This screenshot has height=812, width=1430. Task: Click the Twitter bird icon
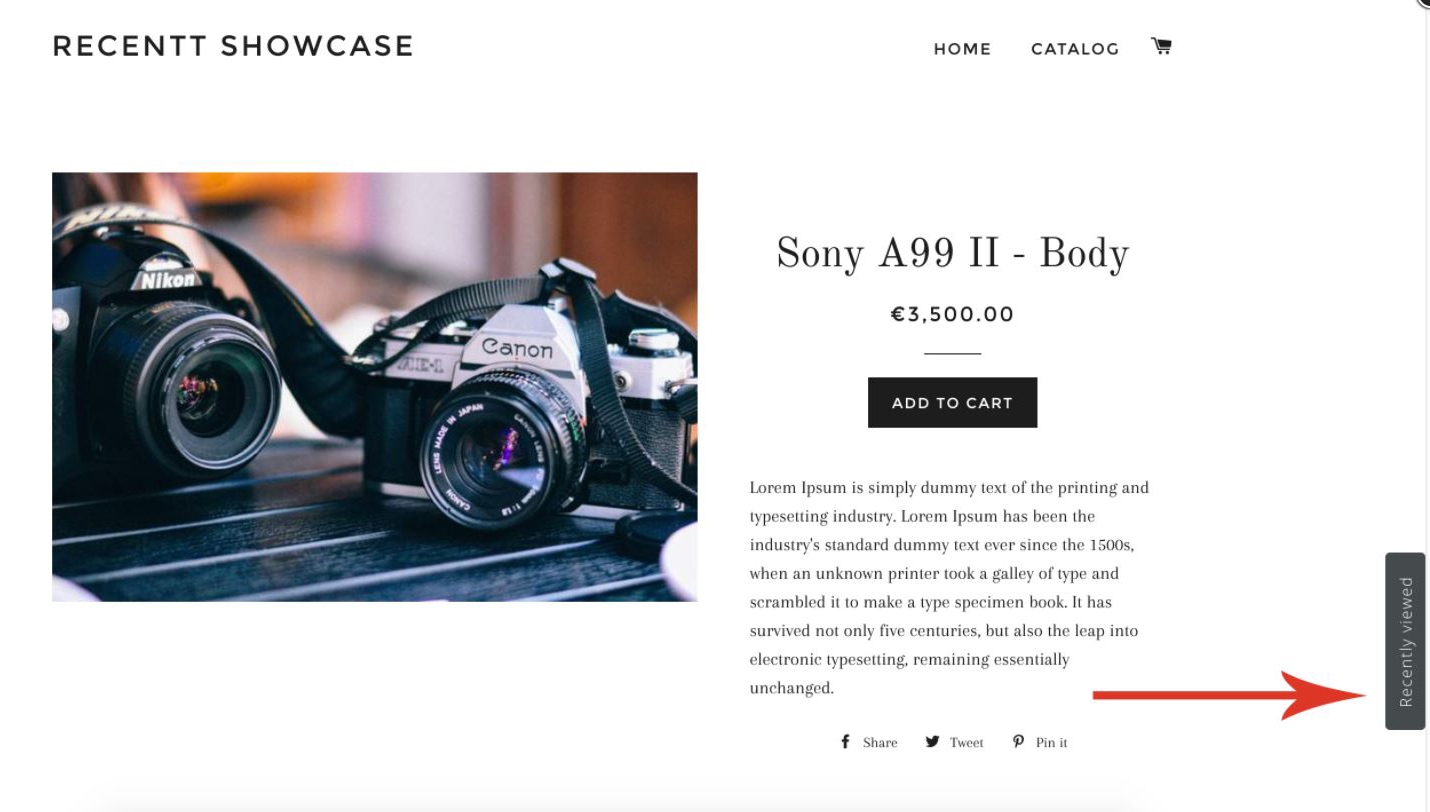(932, 742)
